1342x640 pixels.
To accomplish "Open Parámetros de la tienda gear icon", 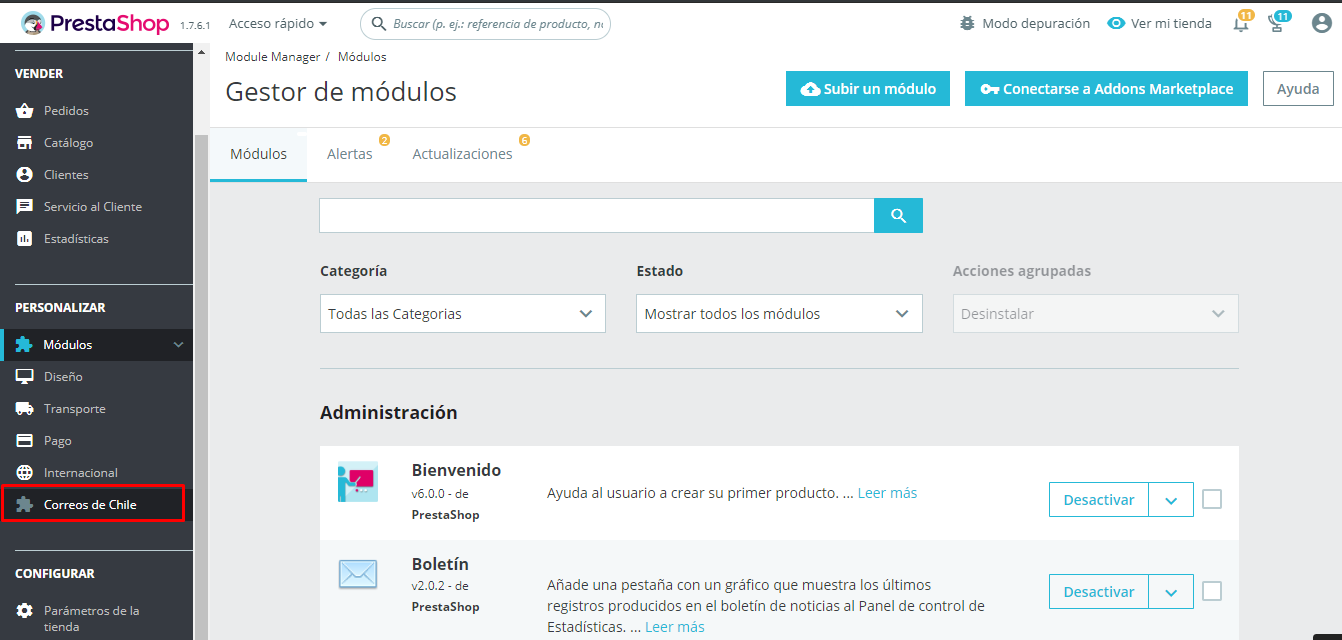I will point(25,611).
